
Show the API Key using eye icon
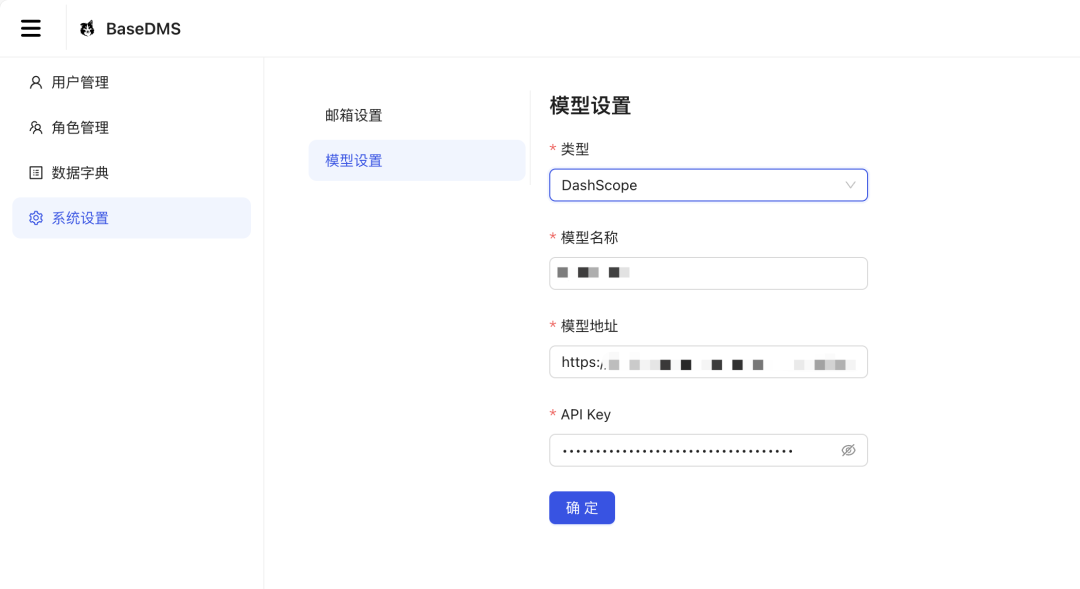coord(848,450)
